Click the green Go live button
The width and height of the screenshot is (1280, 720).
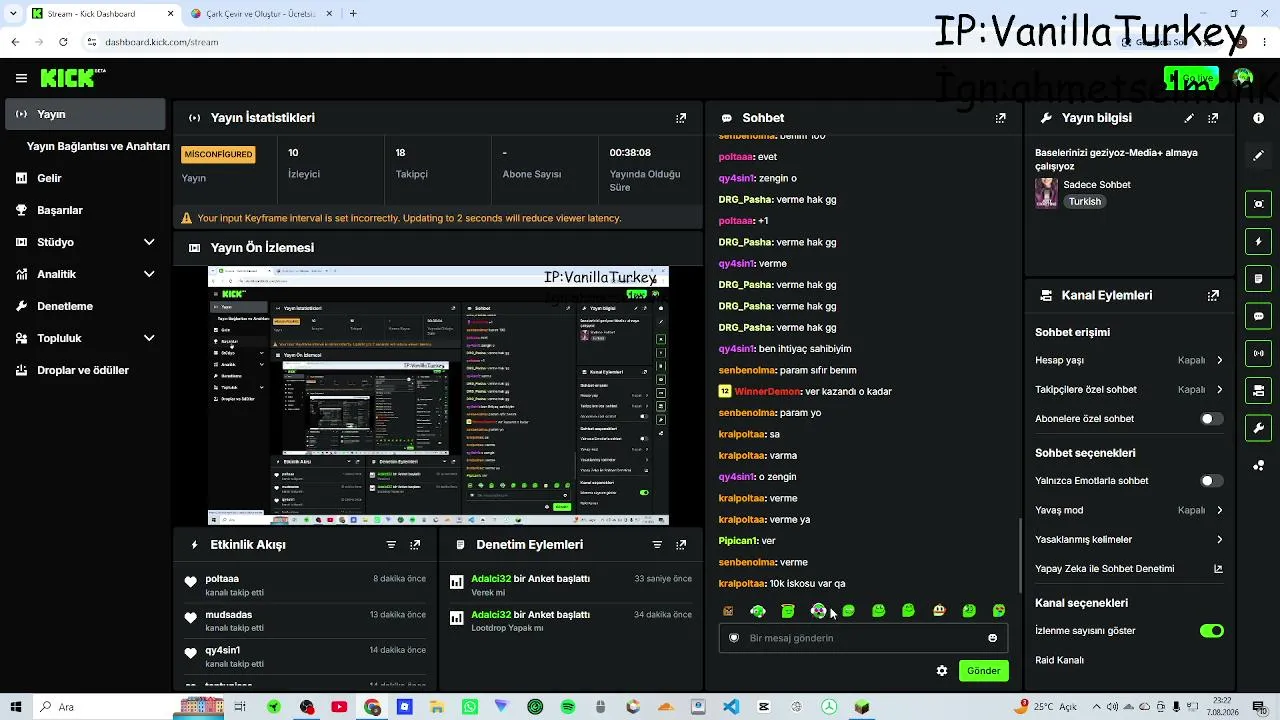coord(1191,78)
